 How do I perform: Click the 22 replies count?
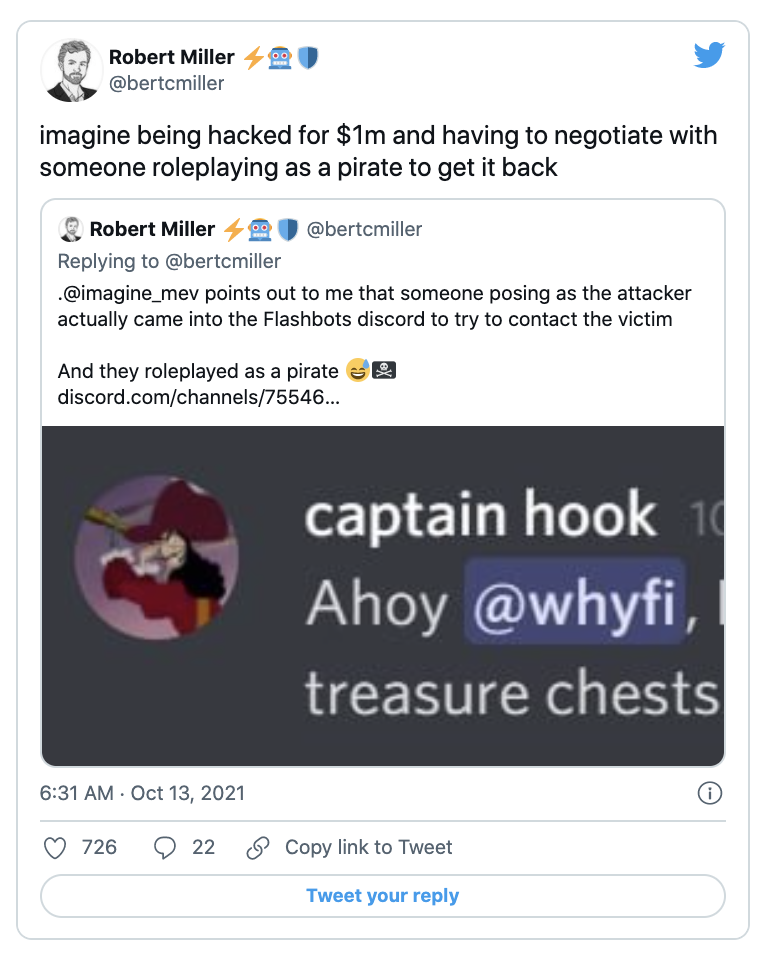pyautogui.click(x=203, y=847)
